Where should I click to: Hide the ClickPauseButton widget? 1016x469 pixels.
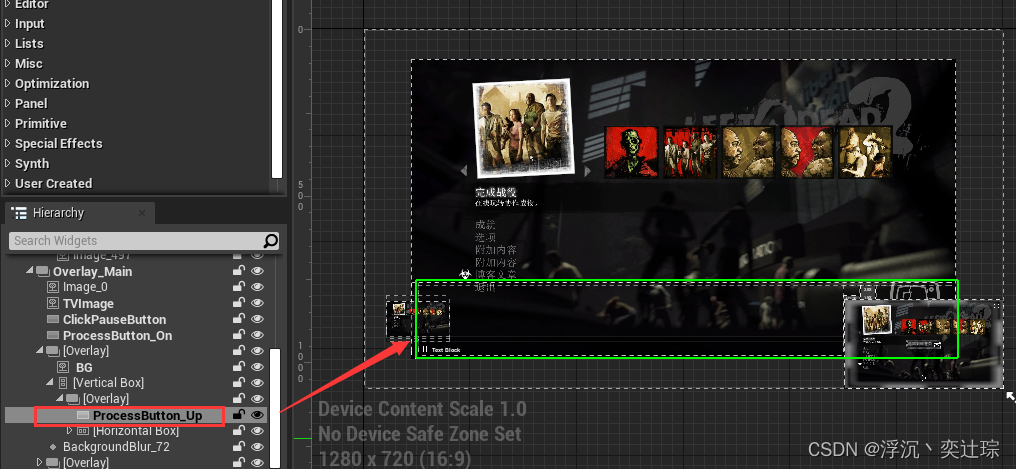pyautogui.click(x=257, y=319)
